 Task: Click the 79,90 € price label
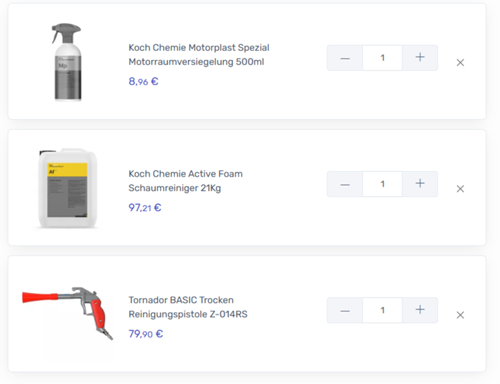(146, 334)
